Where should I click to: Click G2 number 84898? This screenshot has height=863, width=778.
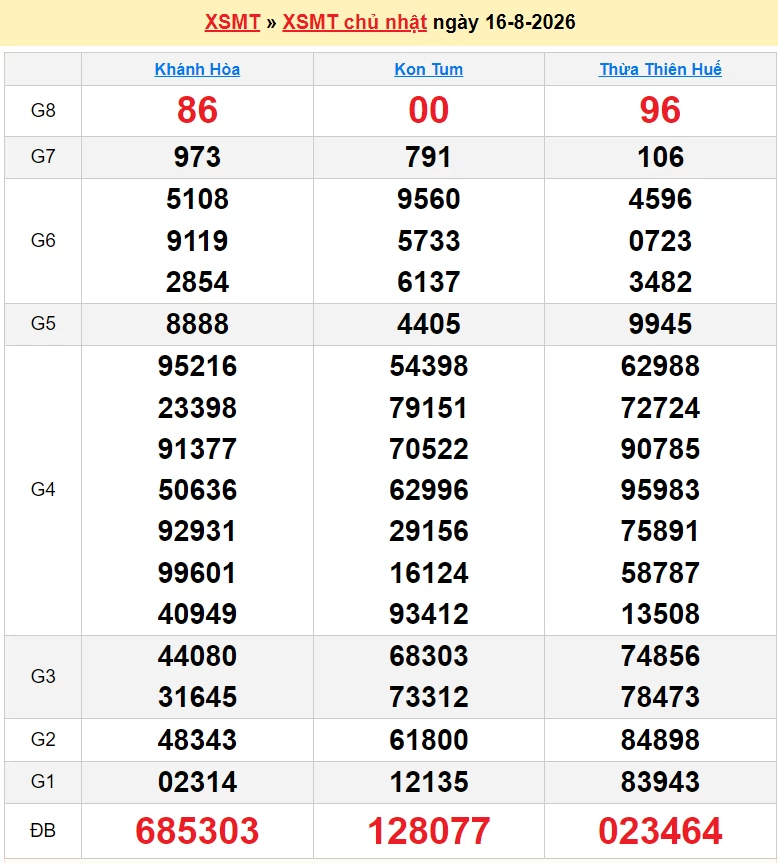pyautogui.click(x=660, y=740)
